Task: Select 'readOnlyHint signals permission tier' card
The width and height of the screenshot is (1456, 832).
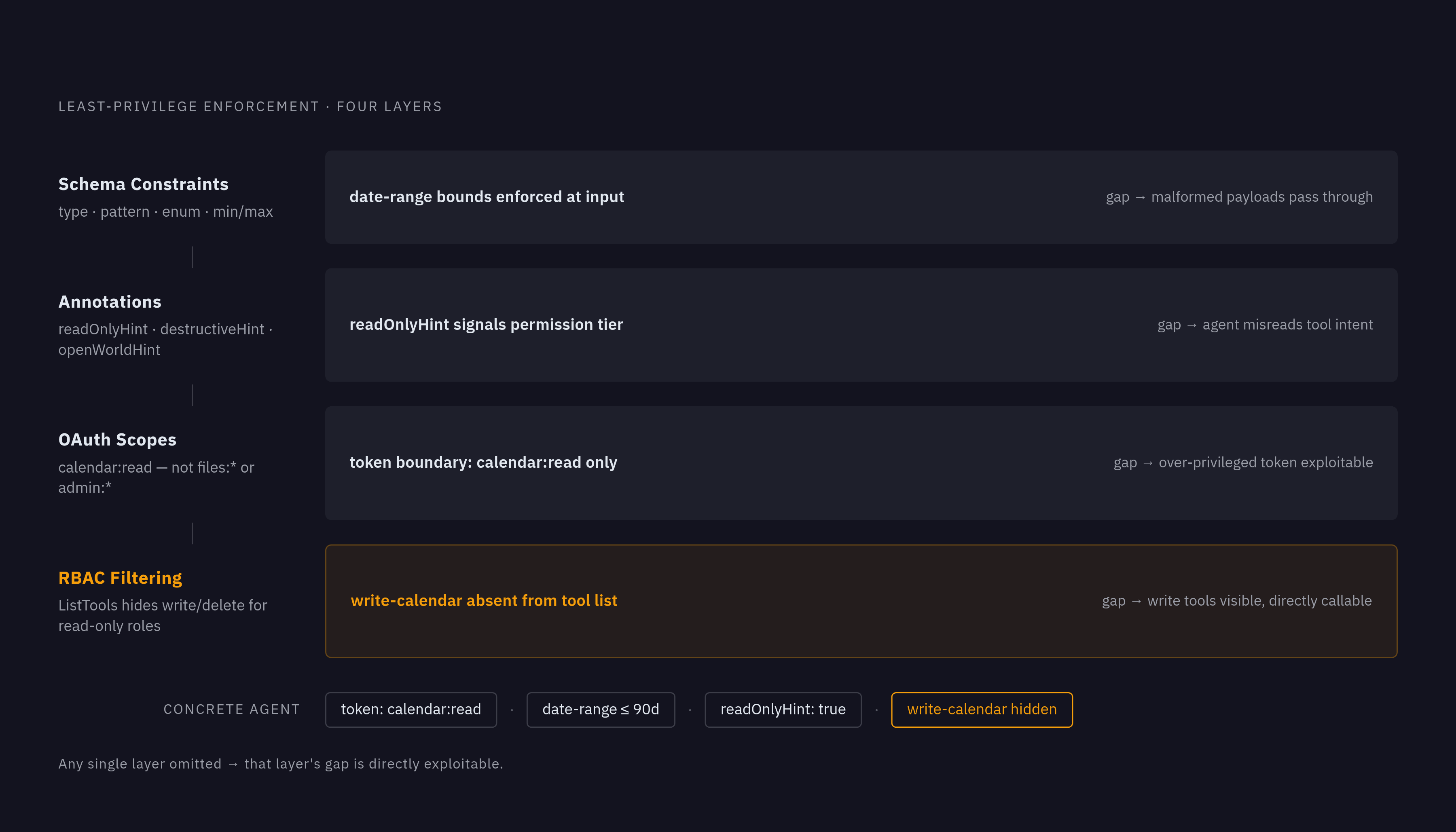Action: pyautogui.click(x=861, y=325)
